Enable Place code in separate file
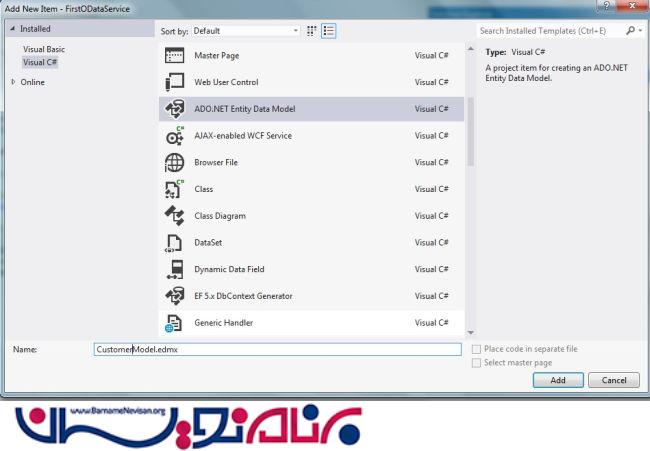This screenshot has width=650, height=451. pyautogui.click(x=476, y=349)
